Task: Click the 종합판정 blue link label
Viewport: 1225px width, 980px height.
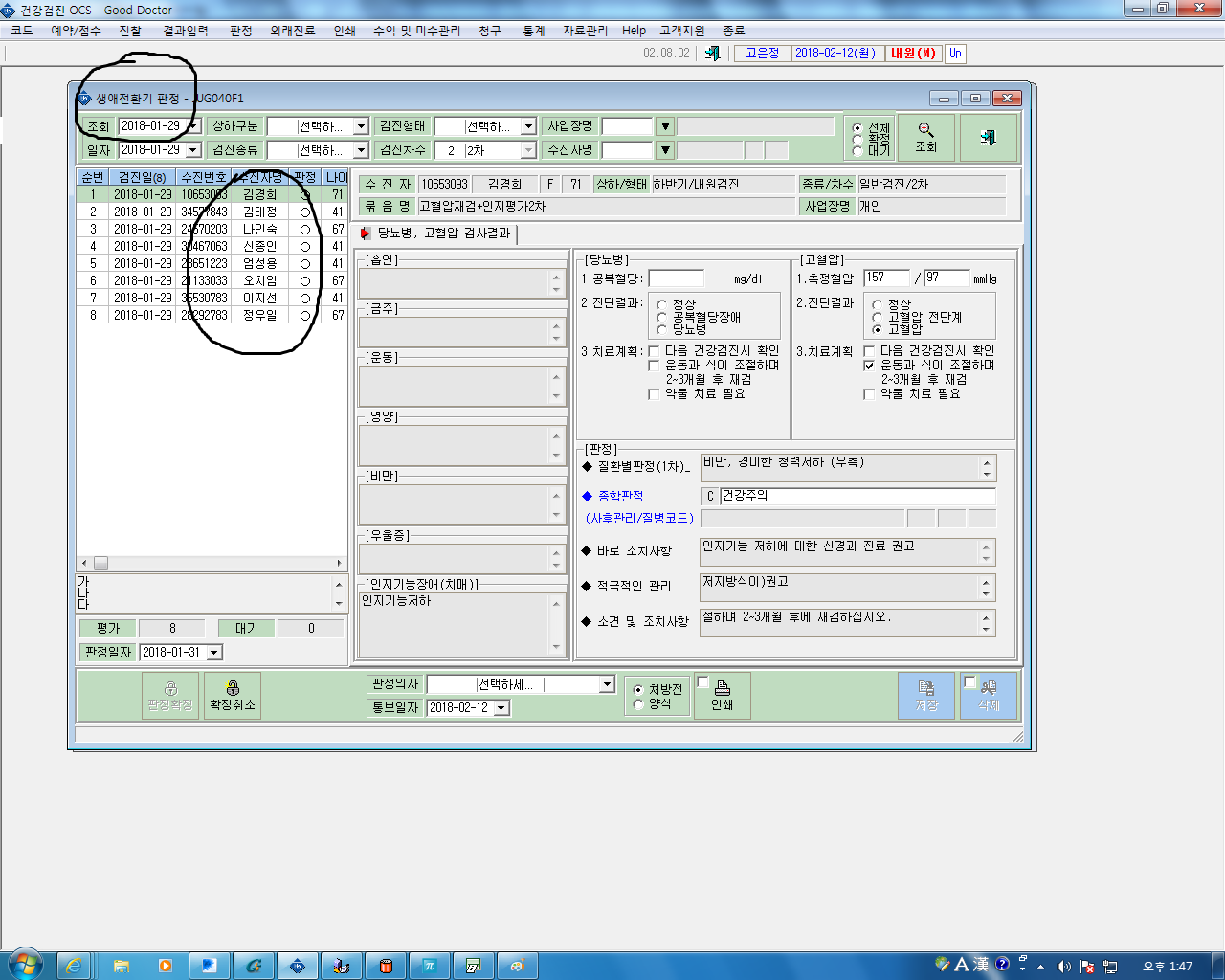Action: [x=620, y=496]
